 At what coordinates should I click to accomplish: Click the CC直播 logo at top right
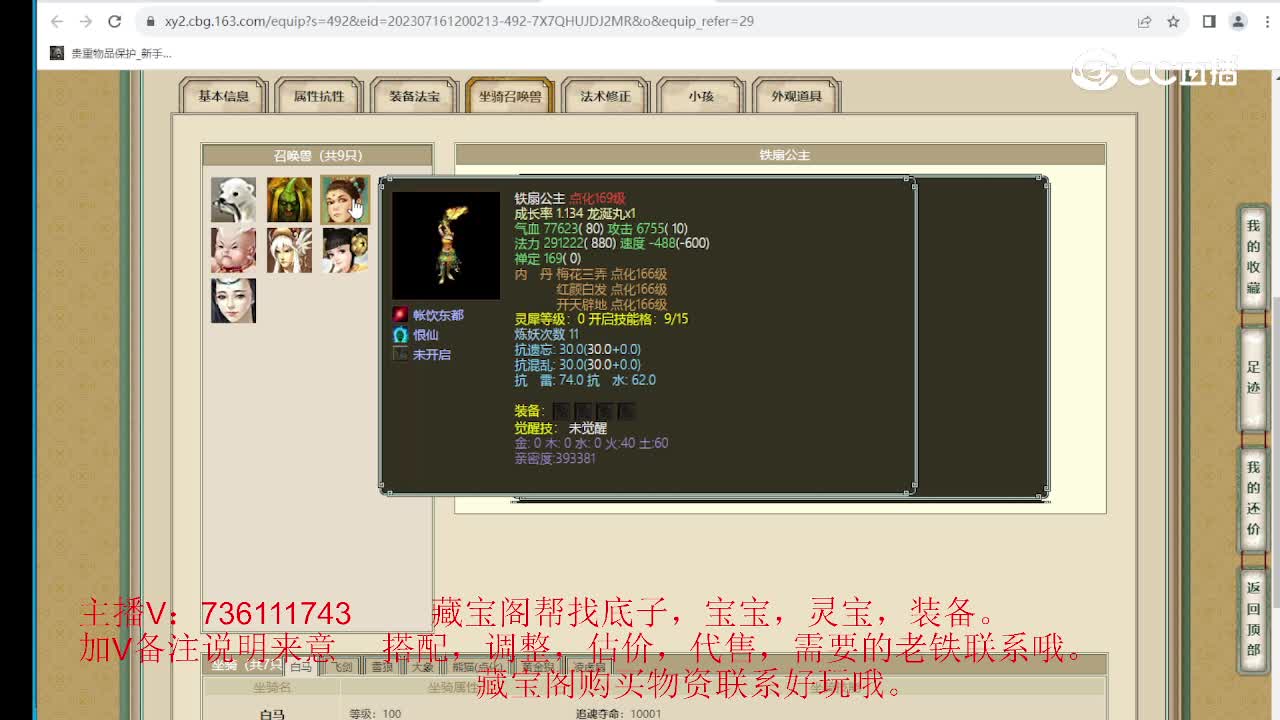(1152, 70)
